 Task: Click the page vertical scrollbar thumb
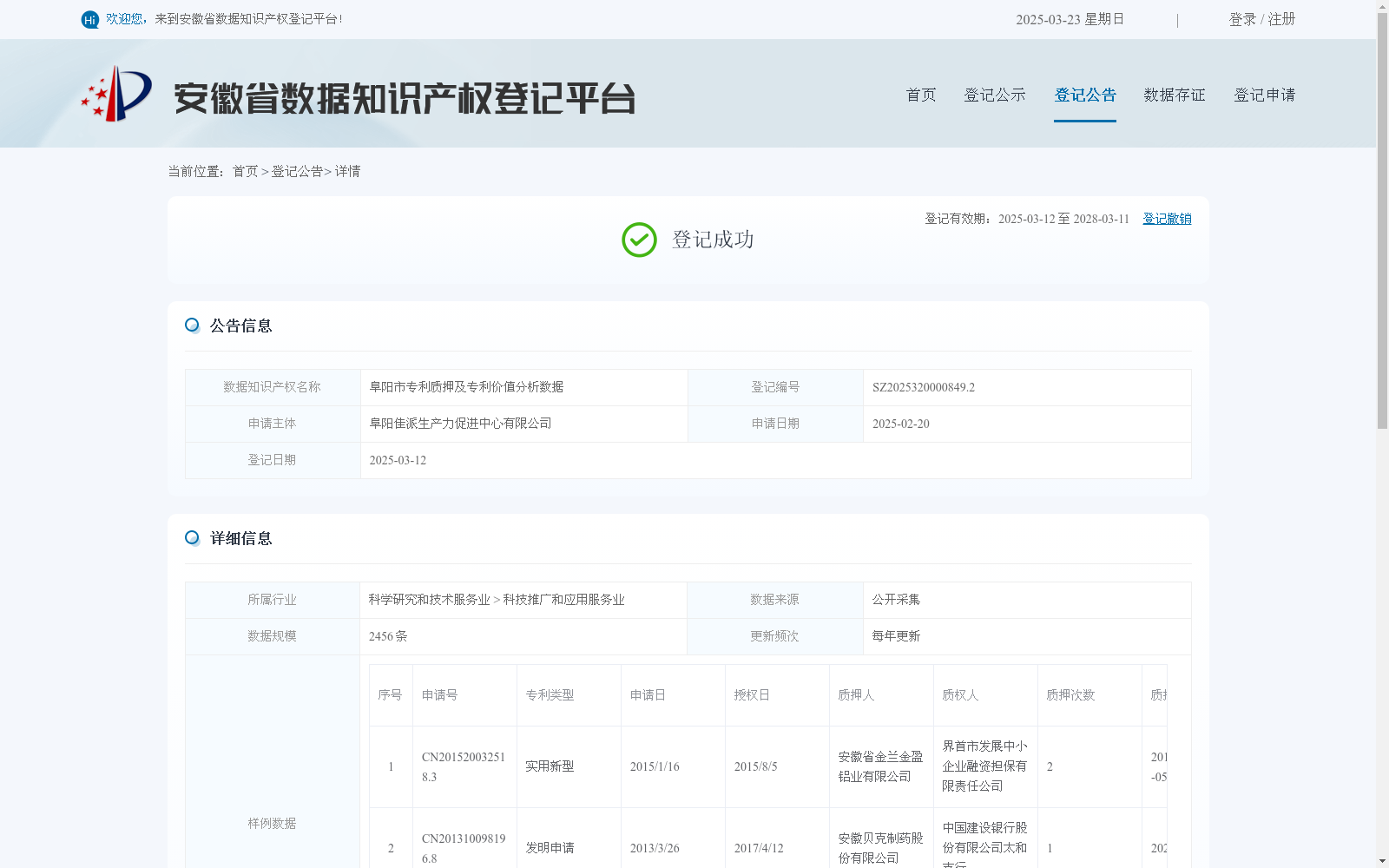[x=1382, y=221]
